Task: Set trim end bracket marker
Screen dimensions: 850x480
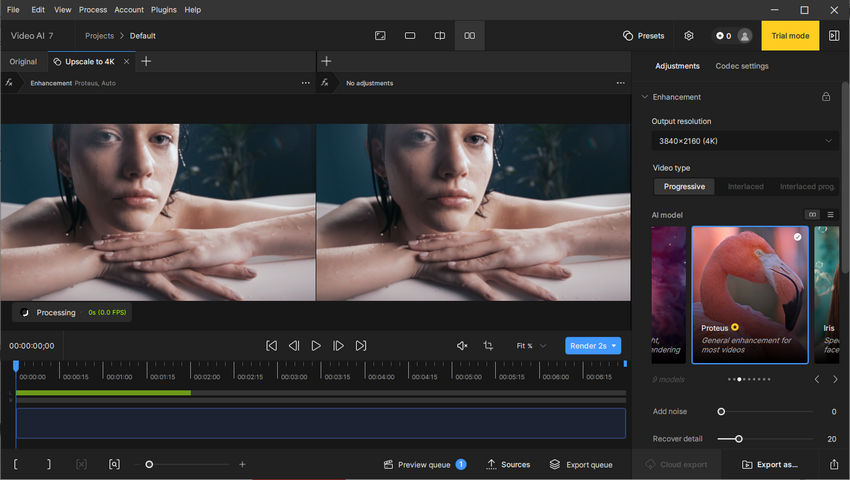Action: 49,464
